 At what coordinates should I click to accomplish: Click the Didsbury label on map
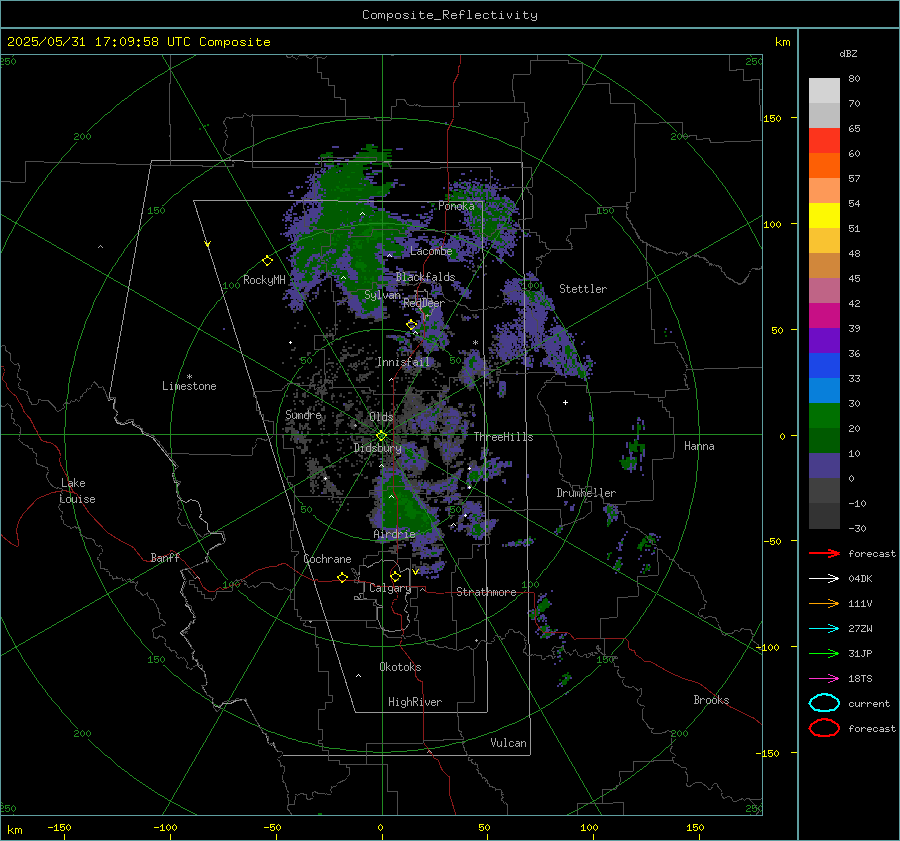point(377,448)
